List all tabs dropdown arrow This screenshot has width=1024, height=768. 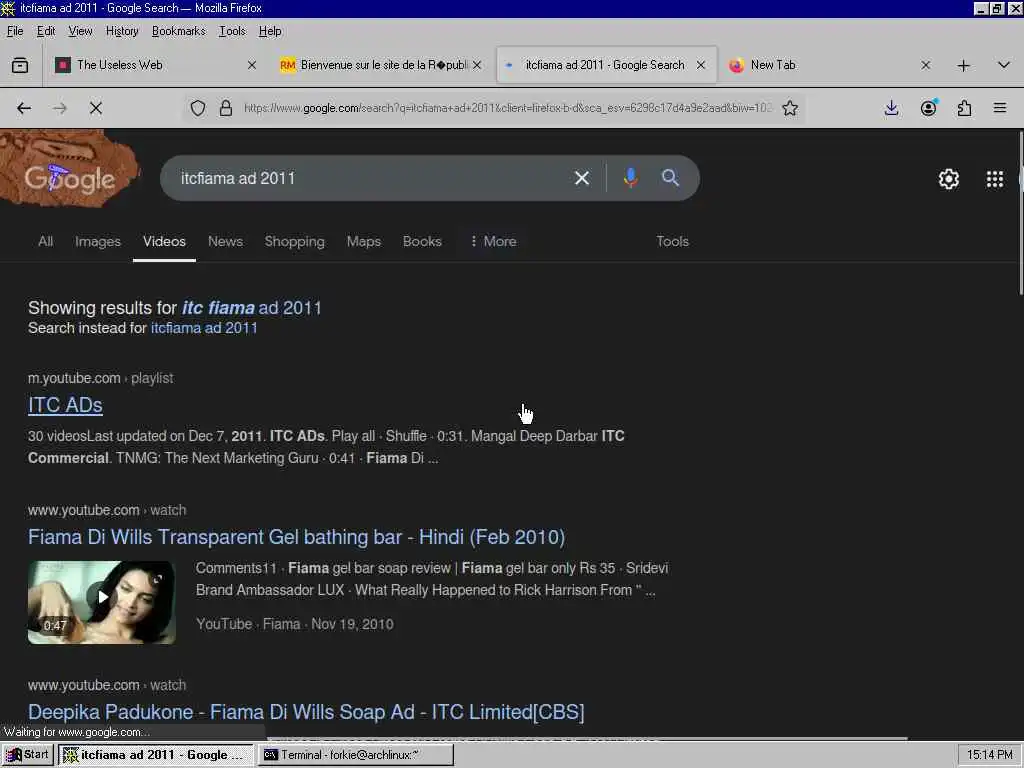pos(1004,65)
